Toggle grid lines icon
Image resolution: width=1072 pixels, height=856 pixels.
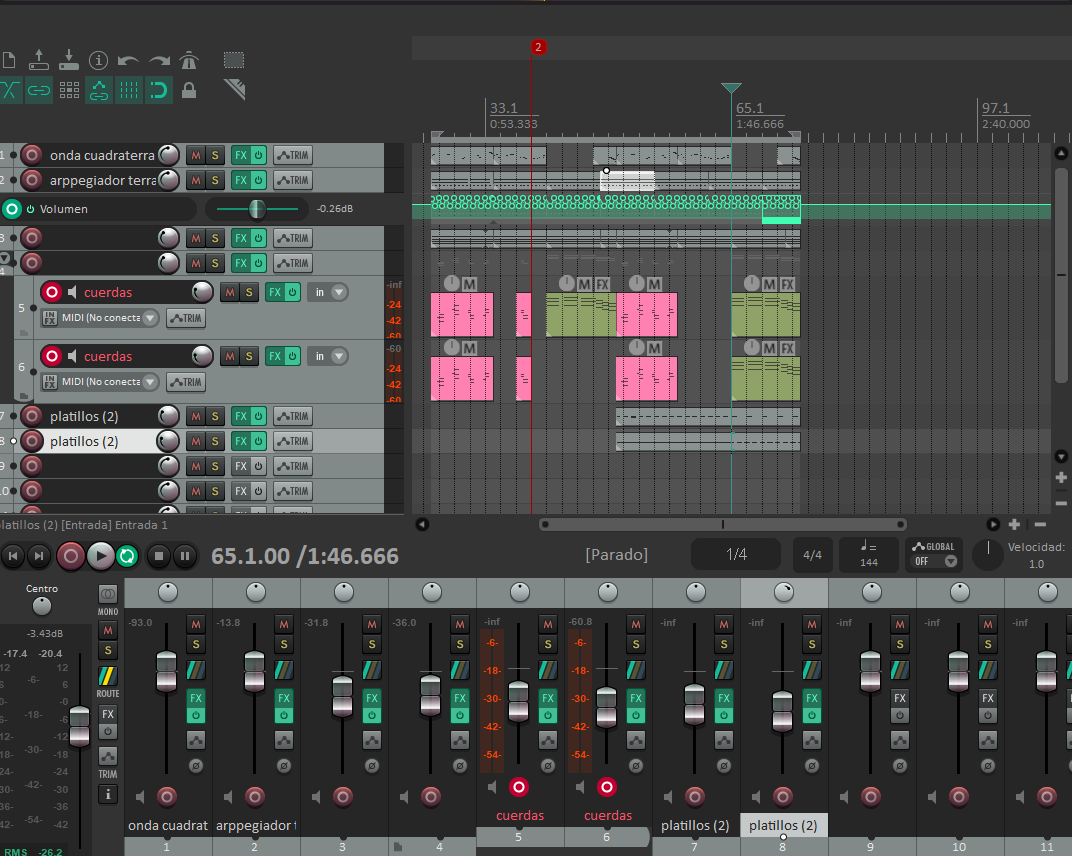129,90
